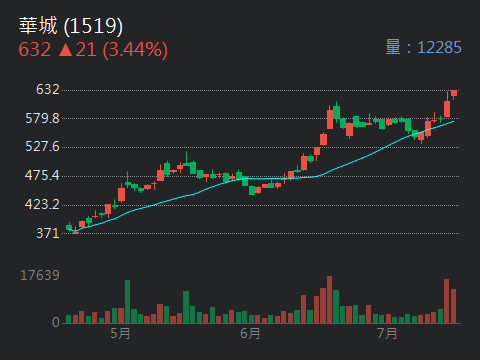This screenshot has height=360, width=480.
Task: Click the 371 price axis label
Action: 48,233
